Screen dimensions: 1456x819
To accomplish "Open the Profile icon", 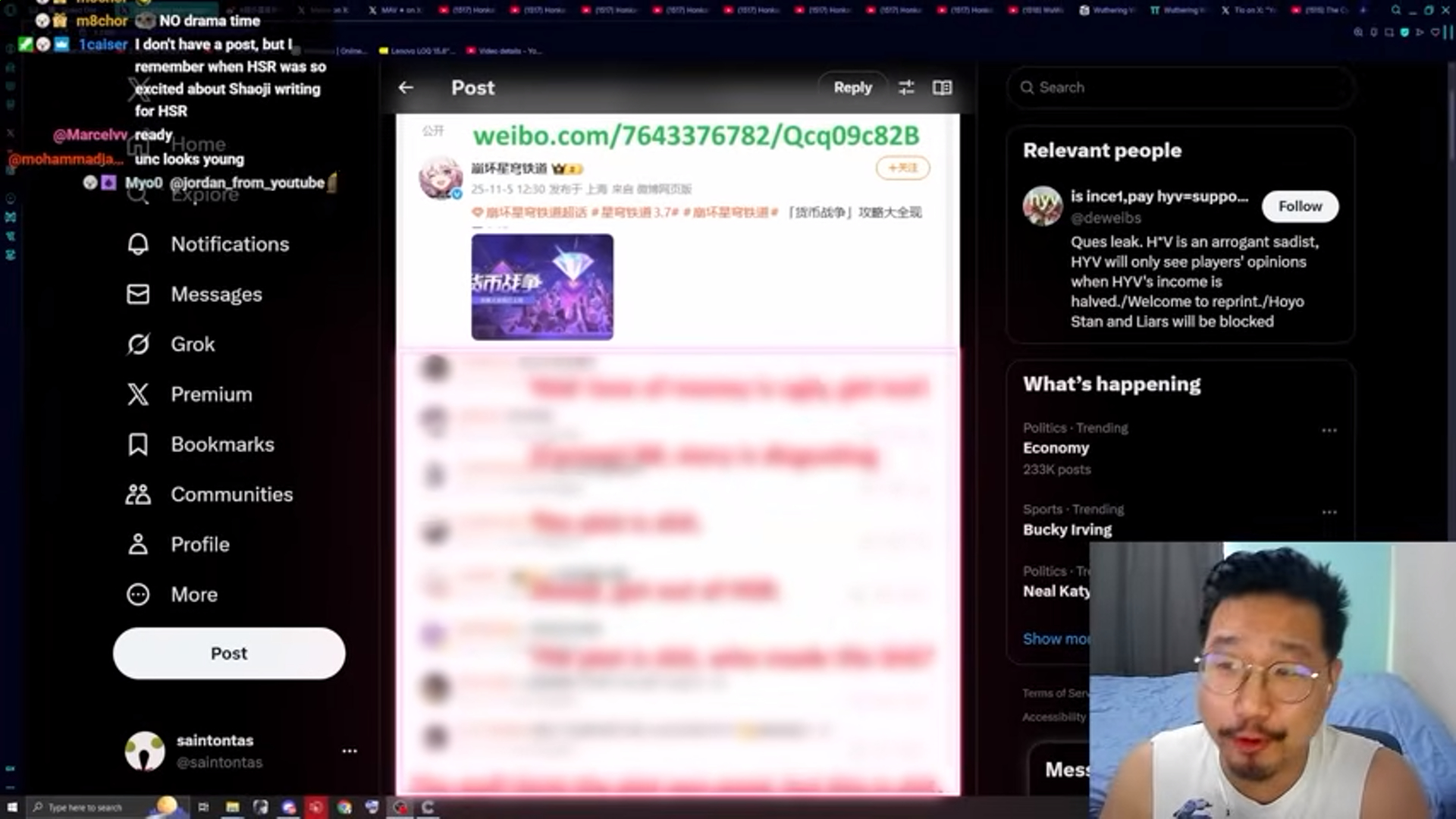I will click(138, 544).
